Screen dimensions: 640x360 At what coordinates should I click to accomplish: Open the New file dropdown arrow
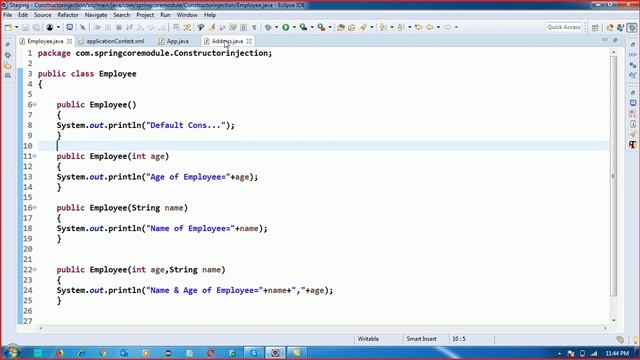[x=17, y=27]
